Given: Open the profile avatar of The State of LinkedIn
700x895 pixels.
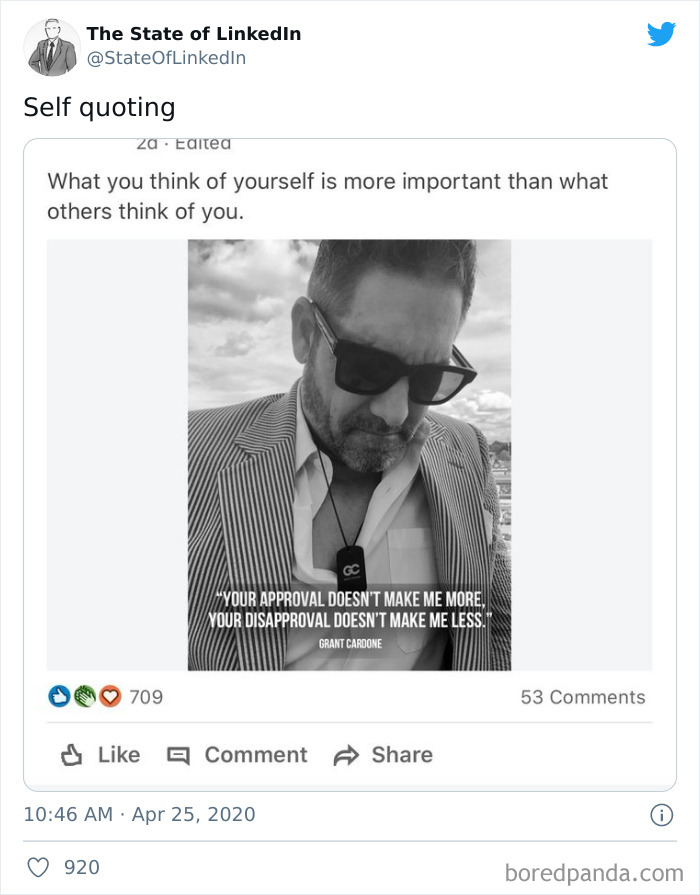Looking at the screenshot, I should [x=51, y=47].
